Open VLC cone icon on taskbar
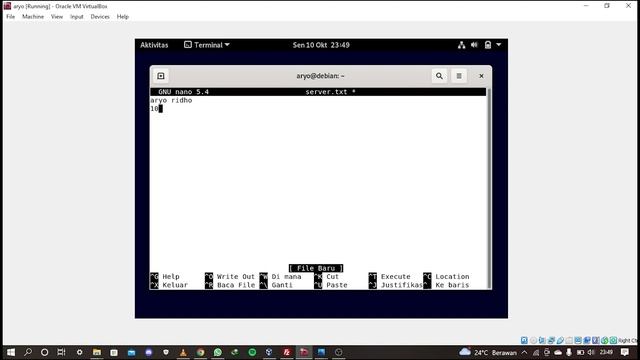Screen dimensions: 640x360 tap(183, 352)
